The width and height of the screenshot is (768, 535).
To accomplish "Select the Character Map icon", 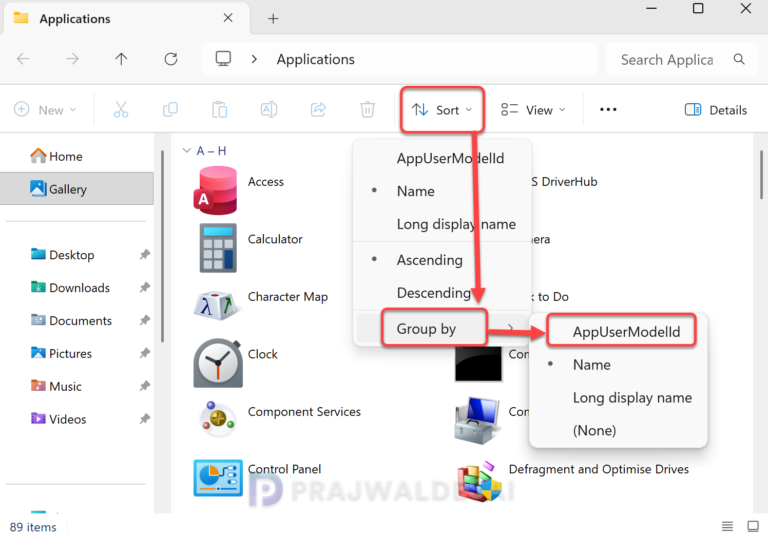I will pos(217,305).
